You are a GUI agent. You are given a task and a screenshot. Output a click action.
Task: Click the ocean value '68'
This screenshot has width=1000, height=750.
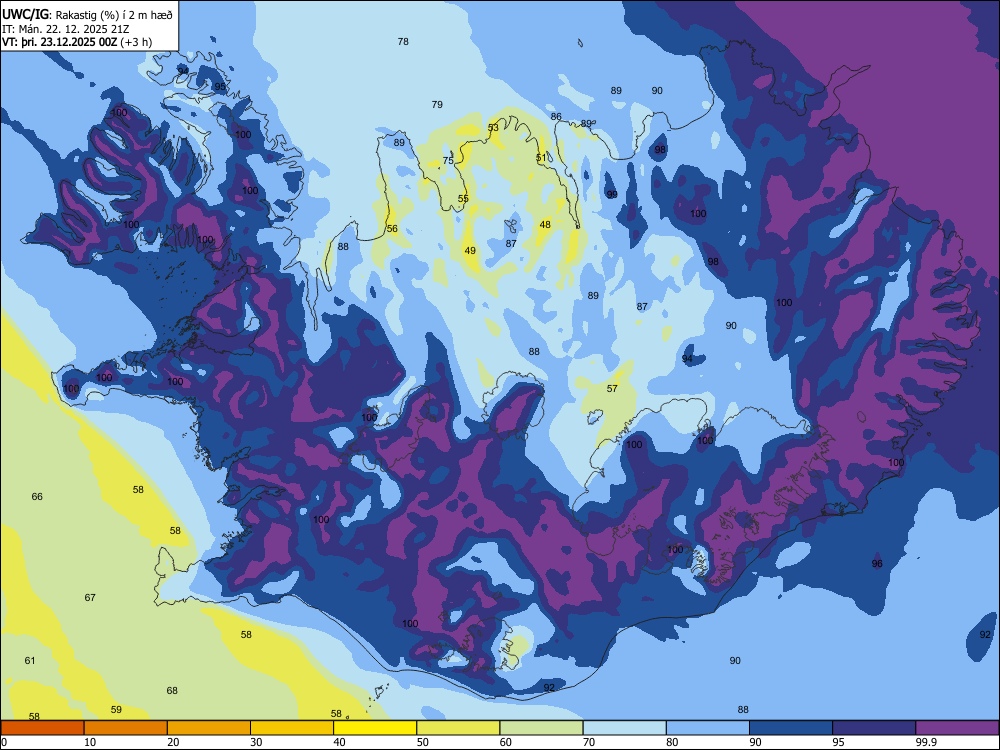172,690
